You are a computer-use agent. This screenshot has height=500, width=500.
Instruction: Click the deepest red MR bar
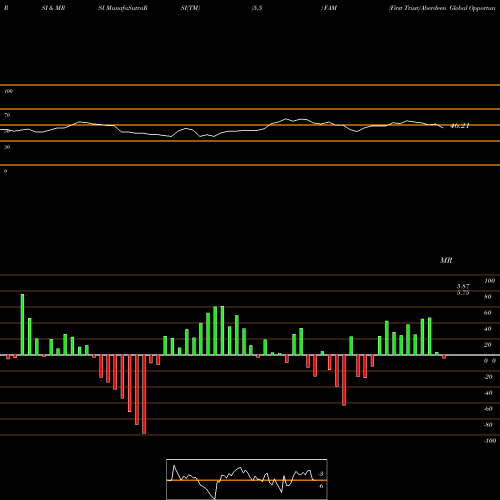[144, 394]
